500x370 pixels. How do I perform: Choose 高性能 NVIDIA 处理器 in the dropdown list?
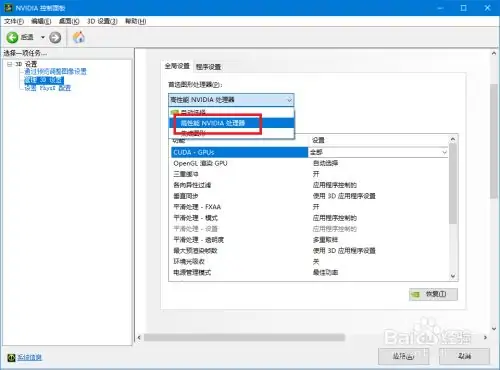point(232,123)
